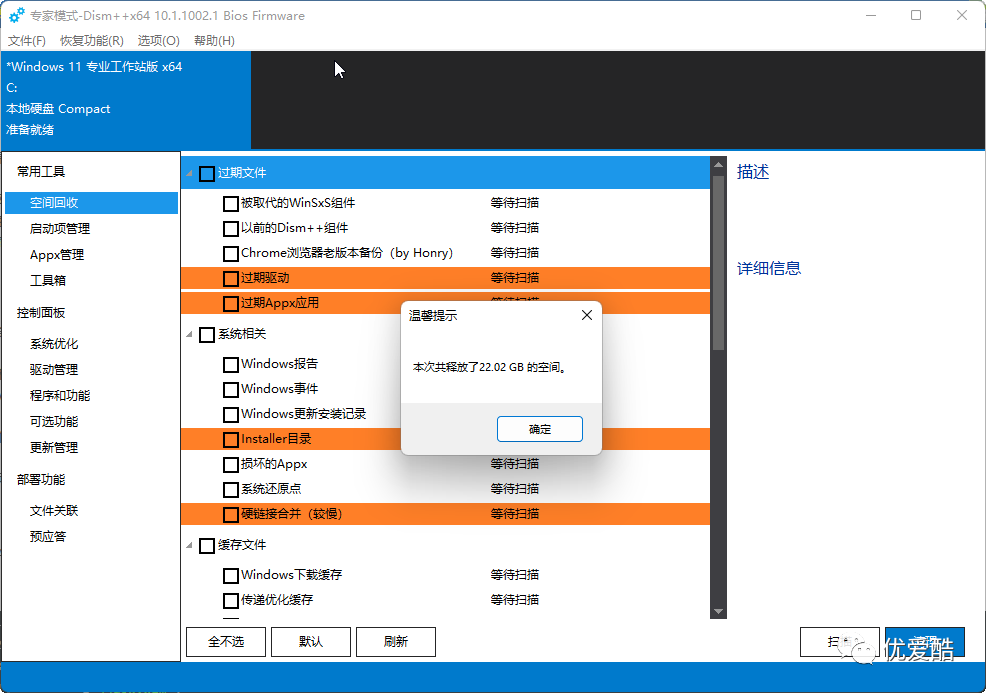986x693 pixels.
Task: Check 损坏的Appx checkbox
Action: [x=231, y=465]
